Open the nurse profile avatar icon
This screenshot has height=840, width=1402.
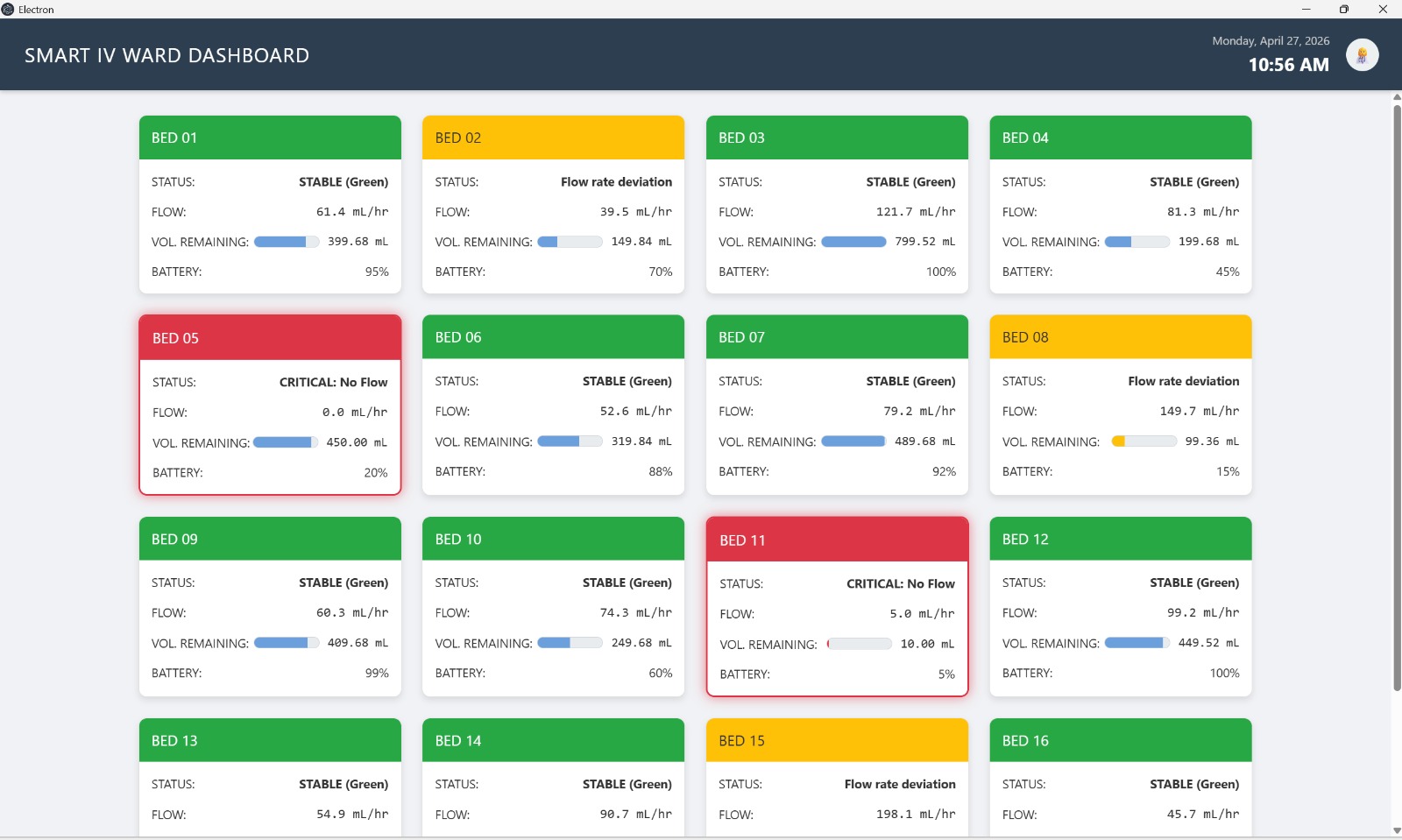[1361, 54]
